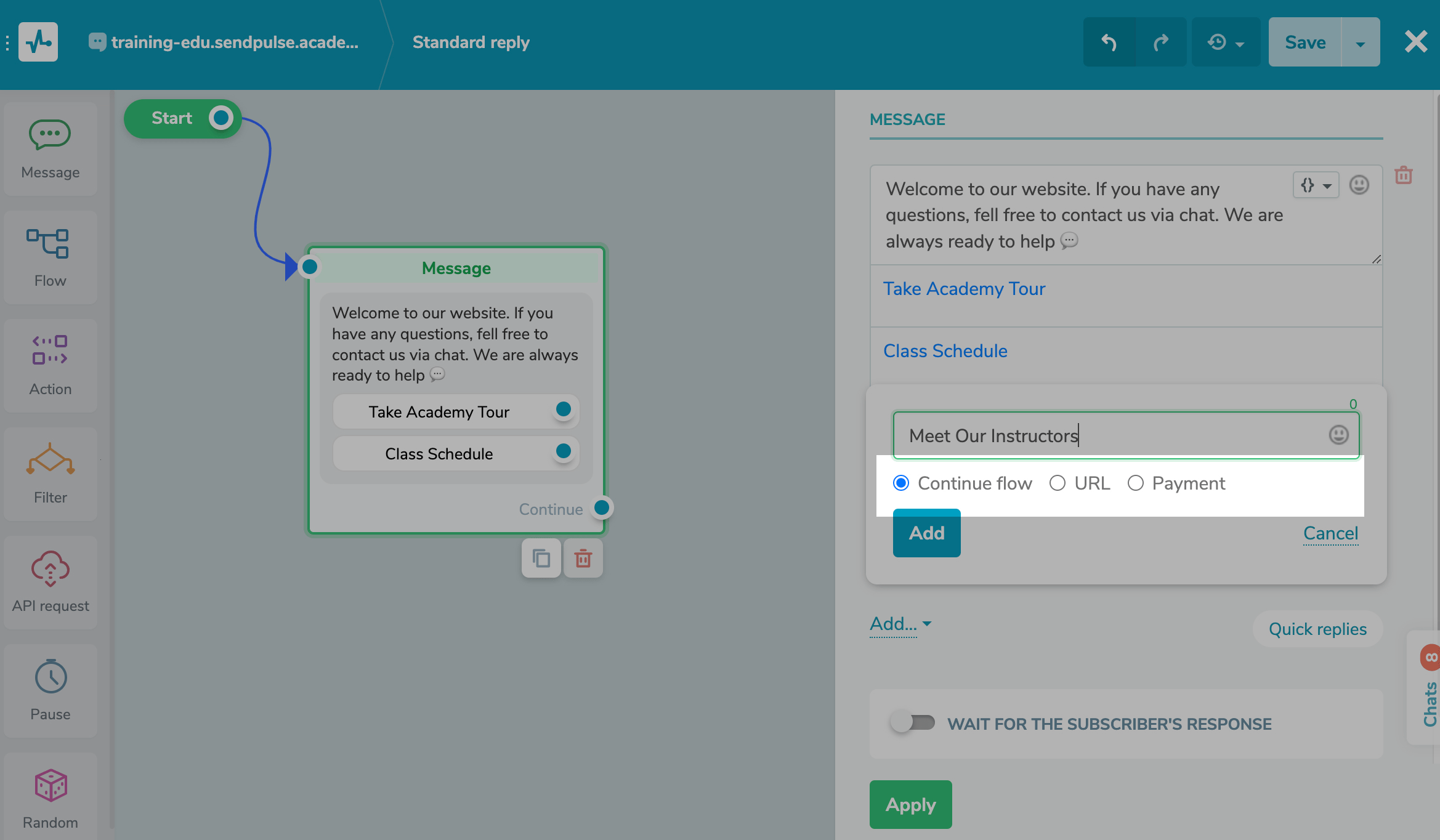This screenshot has width=1440, height=840.
Task: Delete the welcome message text block
Action: (1404, 175)
